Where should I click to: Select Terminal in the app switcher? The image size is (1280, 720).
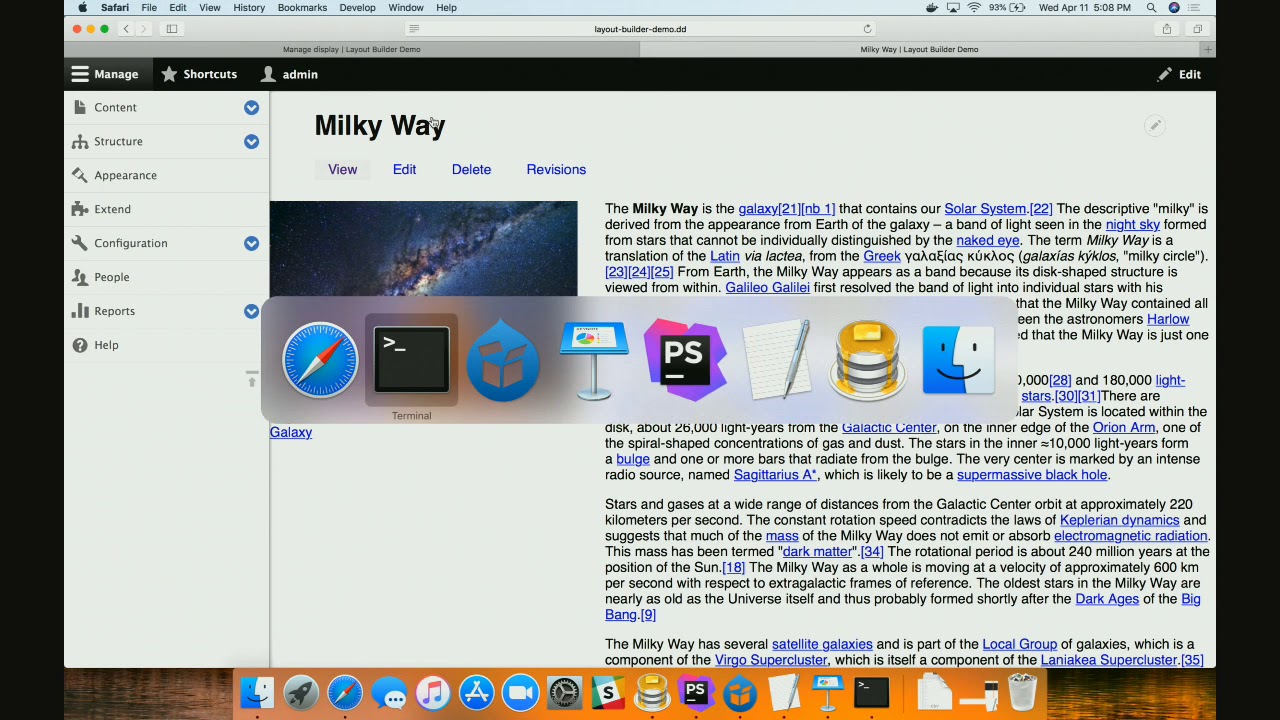tap(411, 359)
